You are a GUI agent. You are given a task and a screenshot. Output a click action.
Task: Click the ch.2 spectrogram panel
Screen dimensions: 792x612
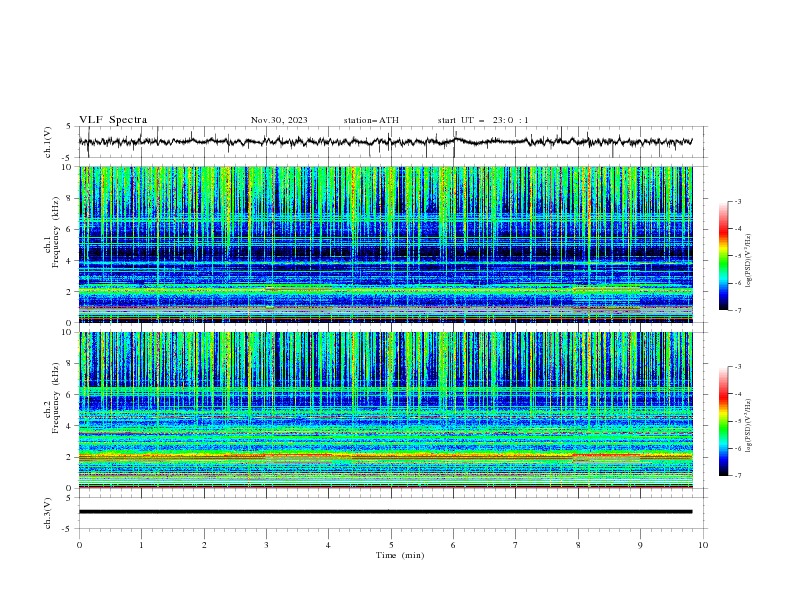click(x=385, y=410)
